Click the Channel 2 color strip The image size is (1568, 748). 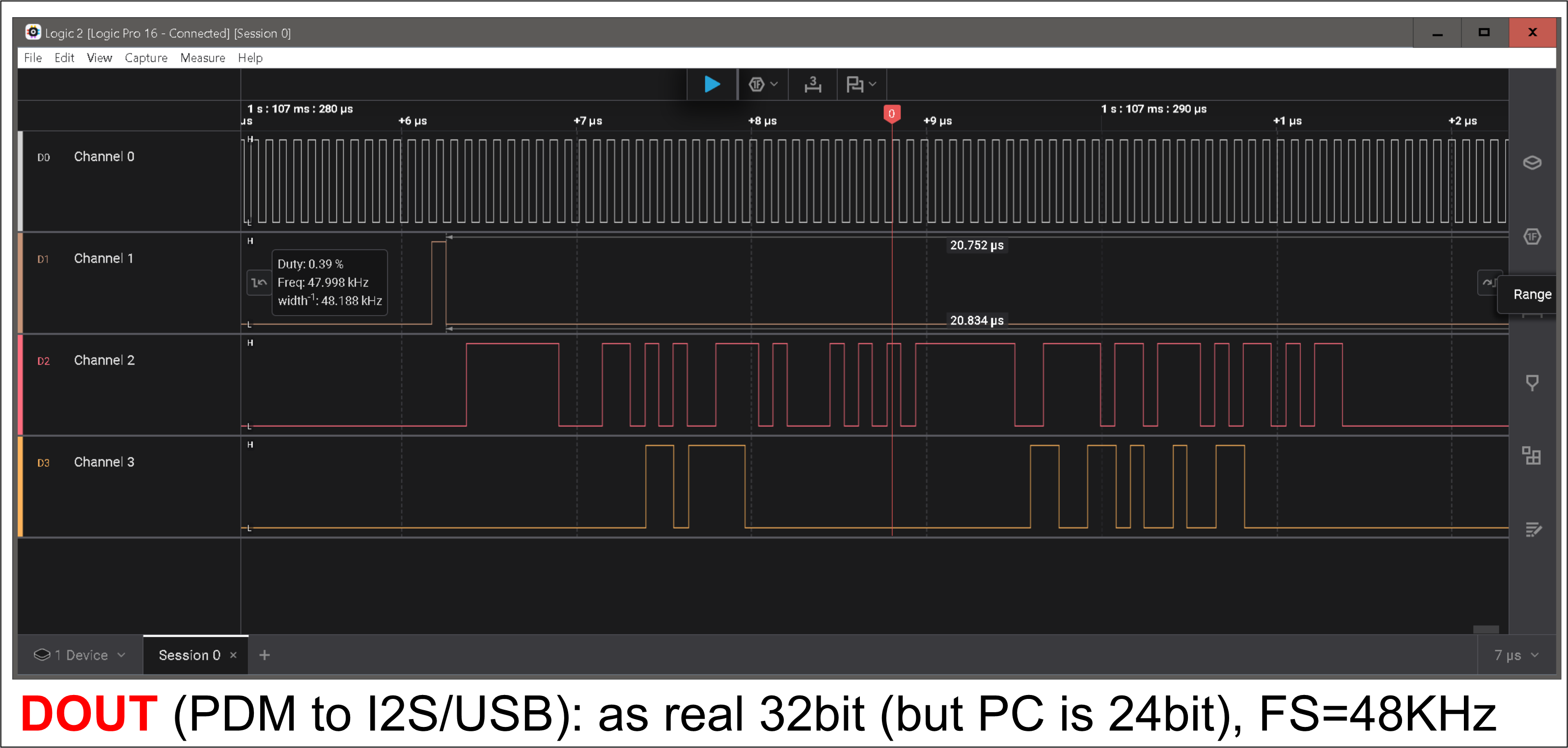click(x=21, y=384)
